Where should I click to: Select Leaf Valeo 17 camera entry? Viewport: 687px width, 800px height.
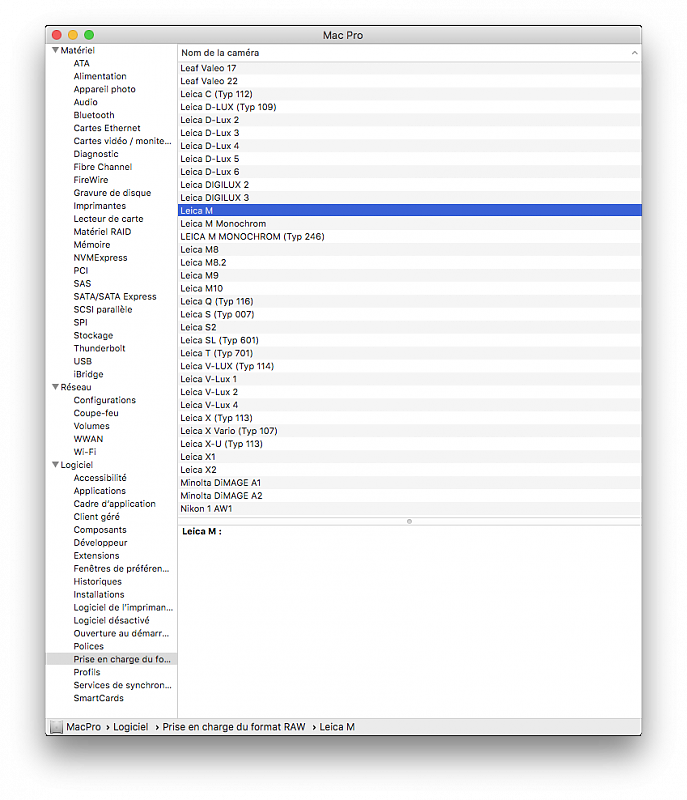208,68
